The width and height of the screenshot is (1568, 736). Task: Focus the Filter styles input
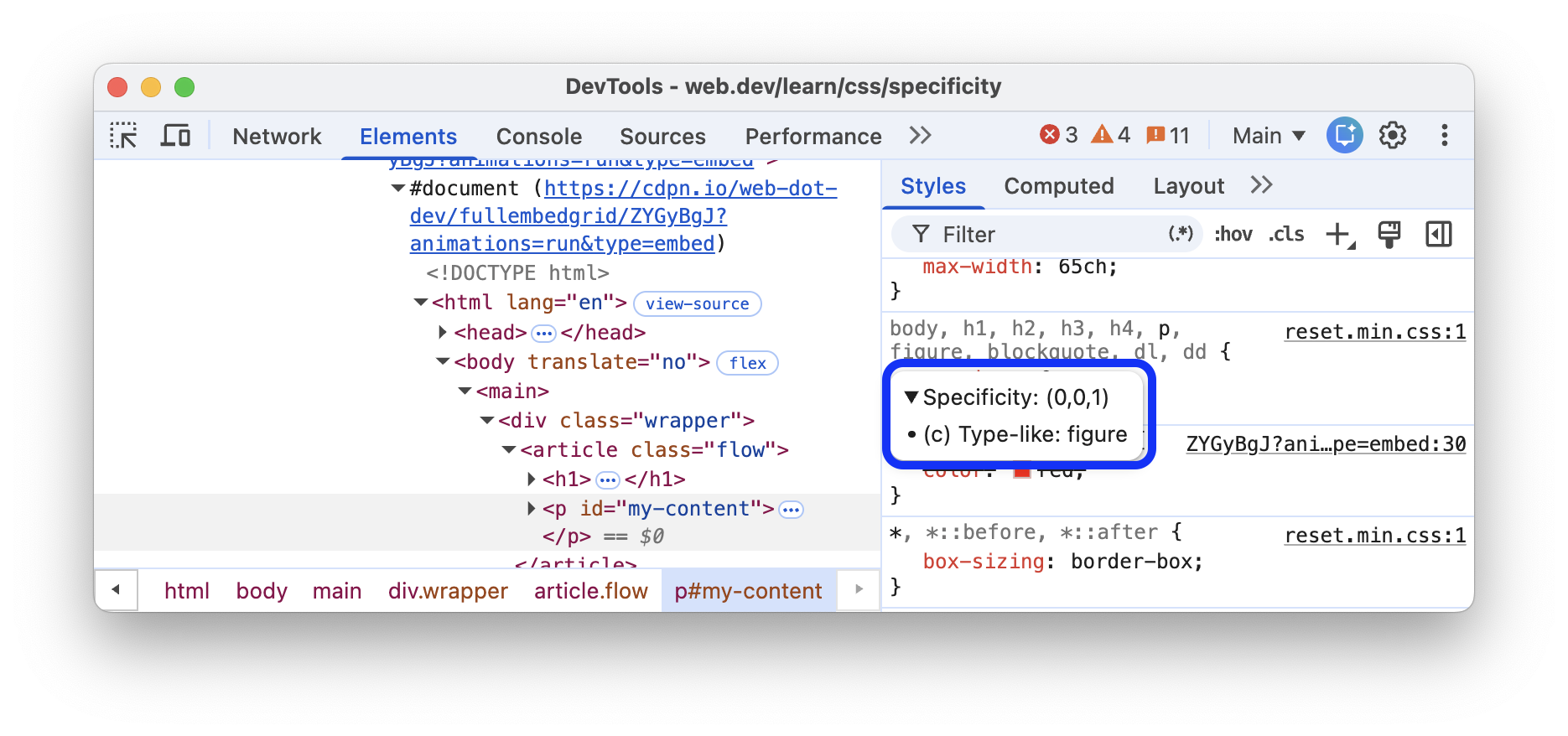(x=1048, y=234)
